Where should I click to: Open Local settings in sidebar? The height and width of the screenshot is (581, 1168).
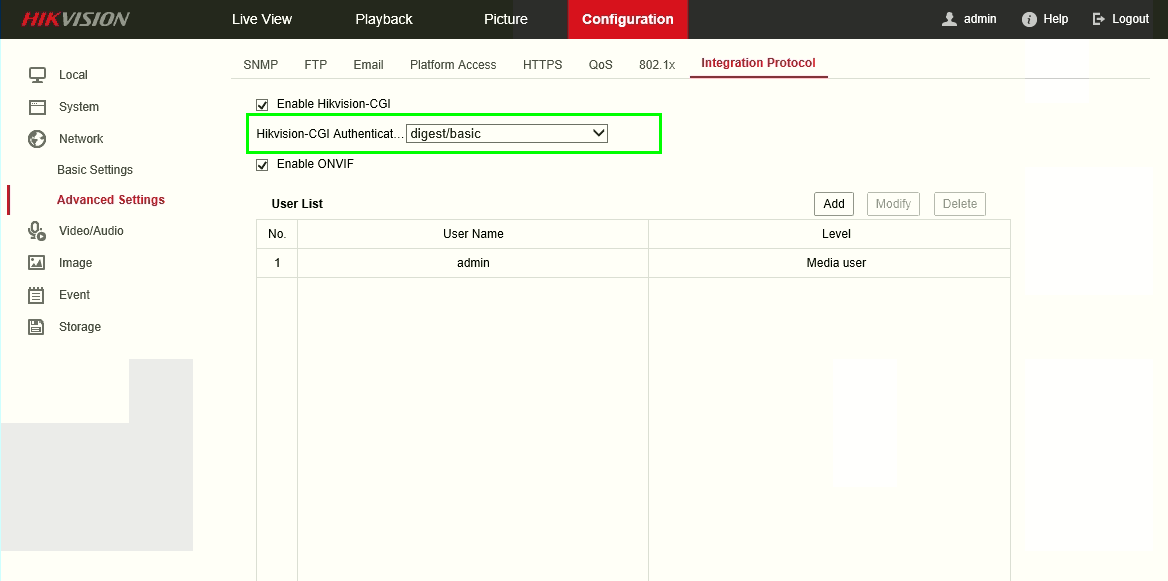click(73, 74)
